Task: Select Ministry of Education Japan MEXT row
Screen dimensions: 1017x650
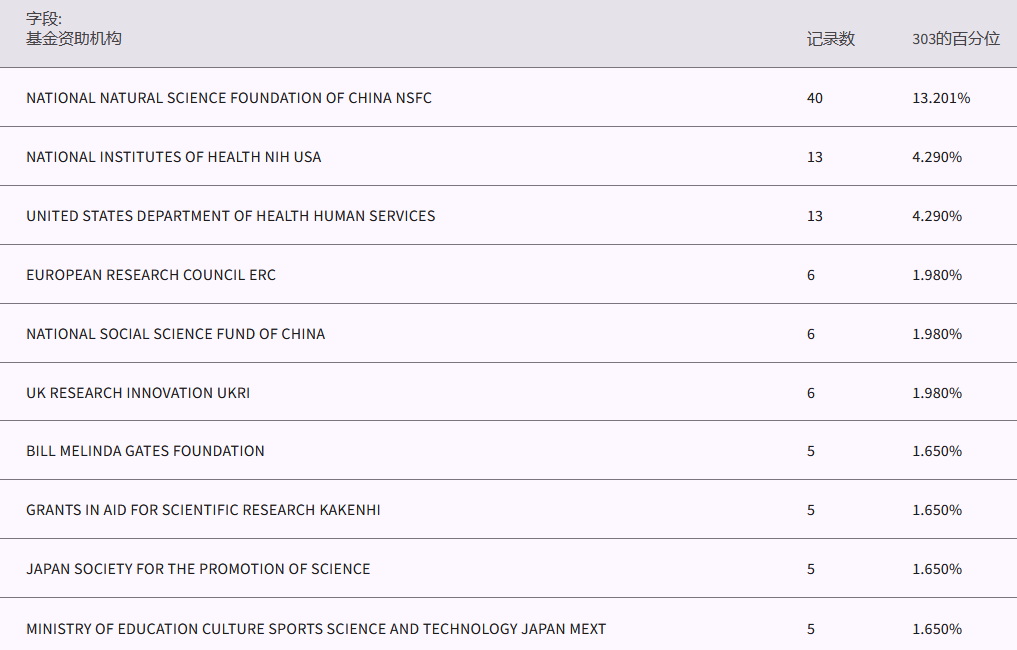Action: pos(316,629)
